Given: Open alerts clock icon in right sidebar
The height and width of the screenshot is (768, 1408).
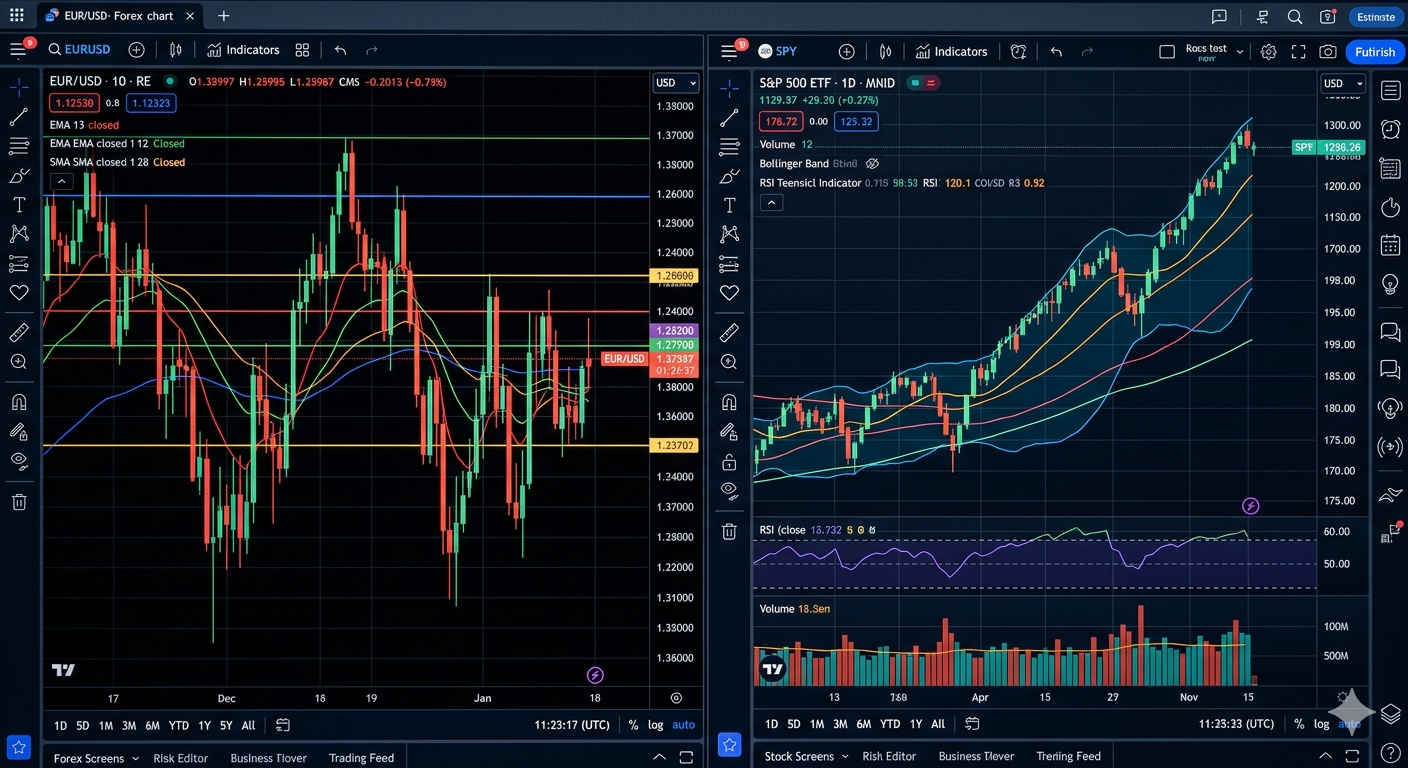Looking at the screenshot, I should tap(1390, 129).
